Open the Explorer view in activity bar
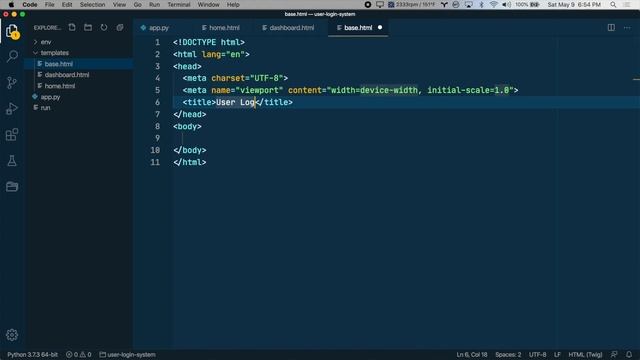Viewport: 640px width, 360px height. [x=12, y=31]
